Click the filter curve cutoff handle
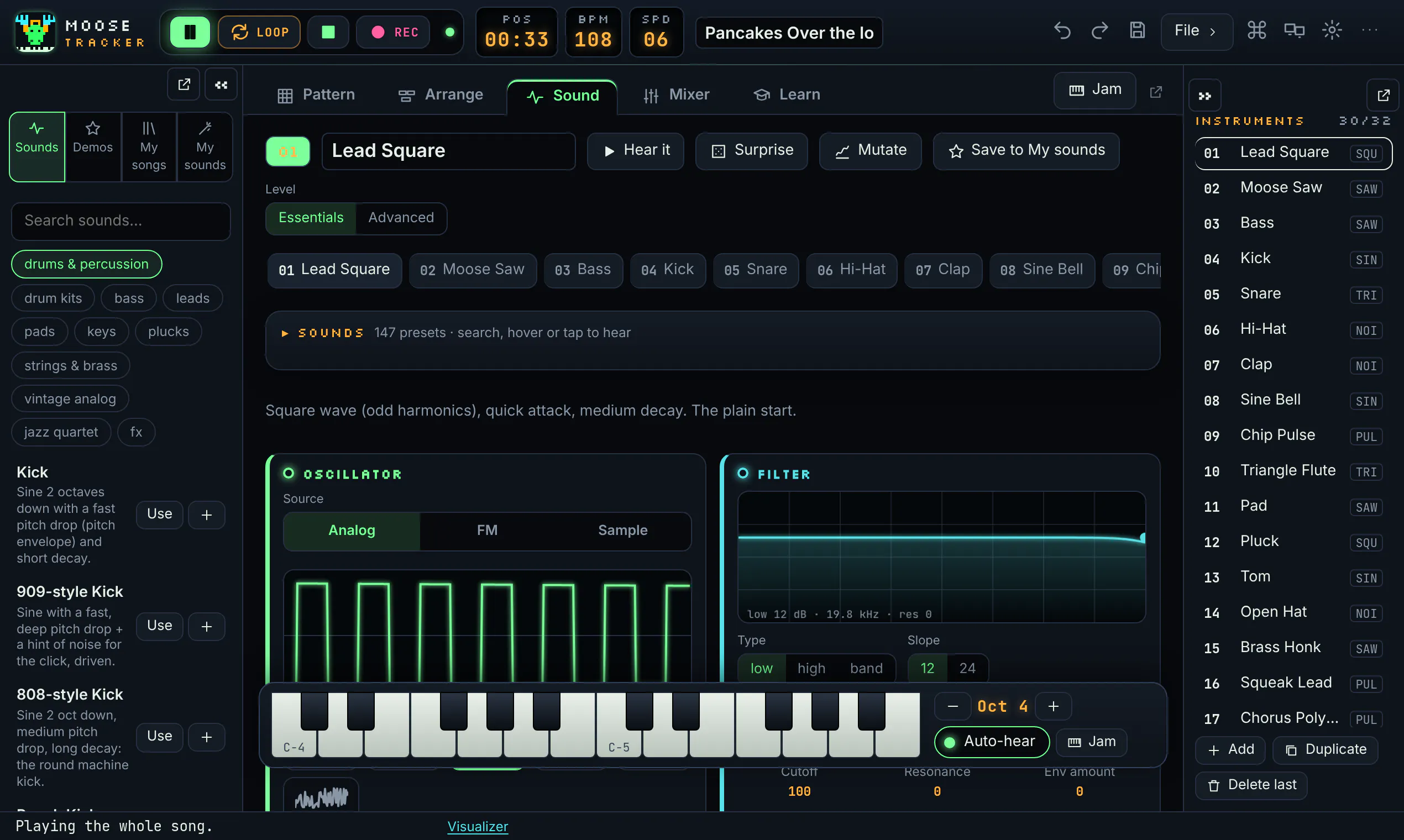Screen dimensions: 1404x840 tap(1143, 537)
